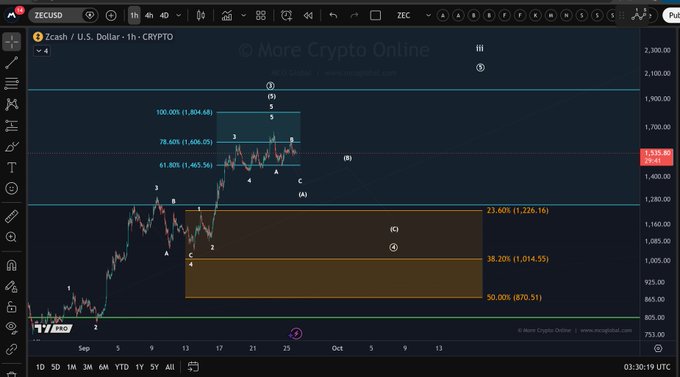Open the chart layout selector square
Image resolution: width=680 pixels, height=377 pixels.
pyautogui.click(x=376, y=16)
